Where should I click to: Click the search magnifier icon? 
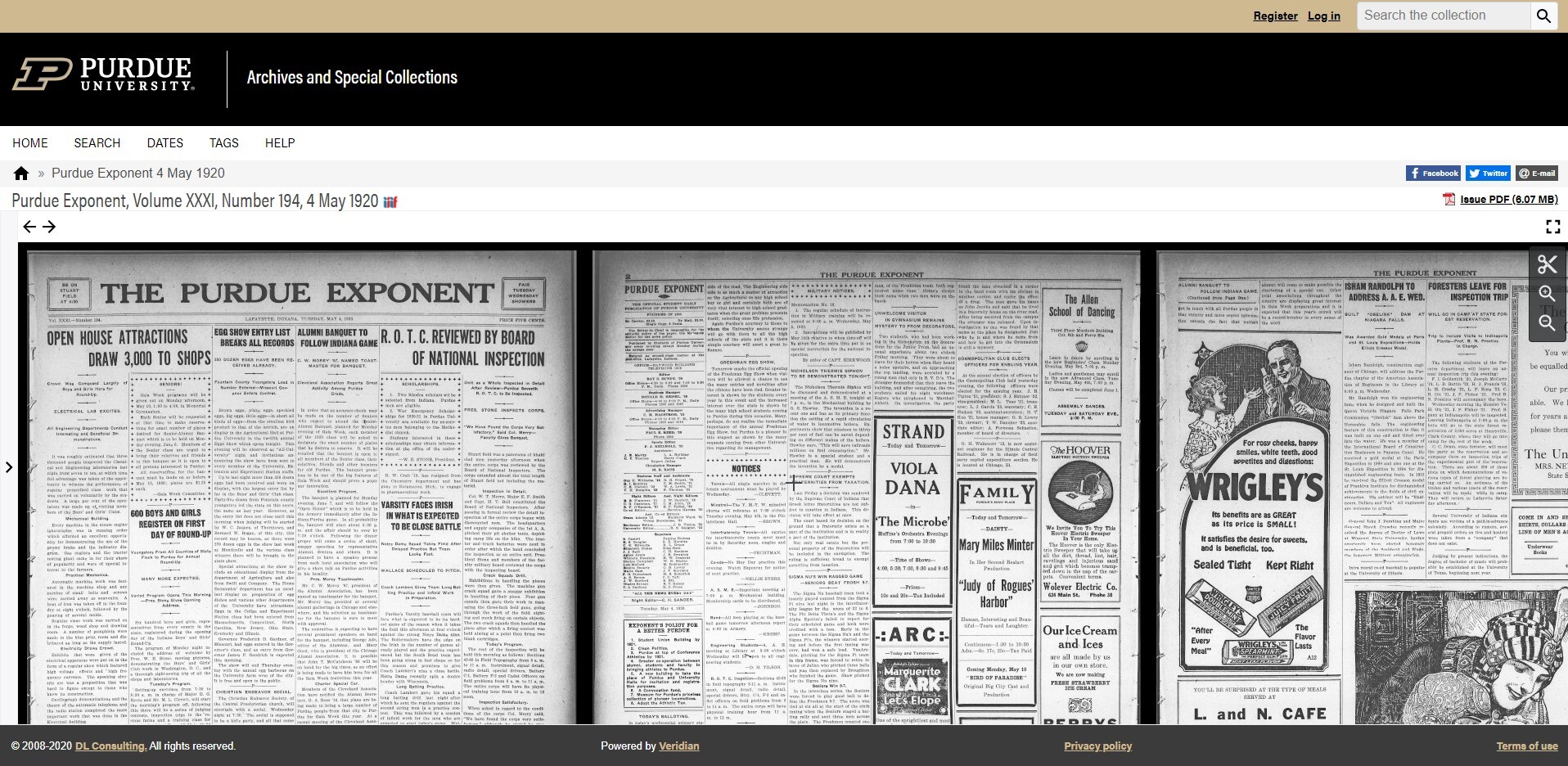[1544, 15]
